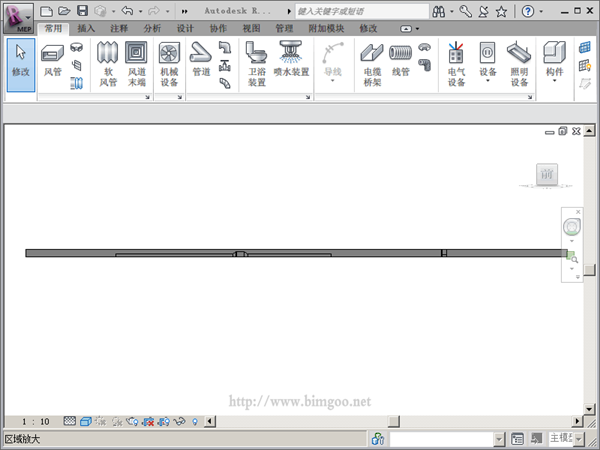
Task: Click the greyed Redo arrow icon
Action: coord(154,11)
